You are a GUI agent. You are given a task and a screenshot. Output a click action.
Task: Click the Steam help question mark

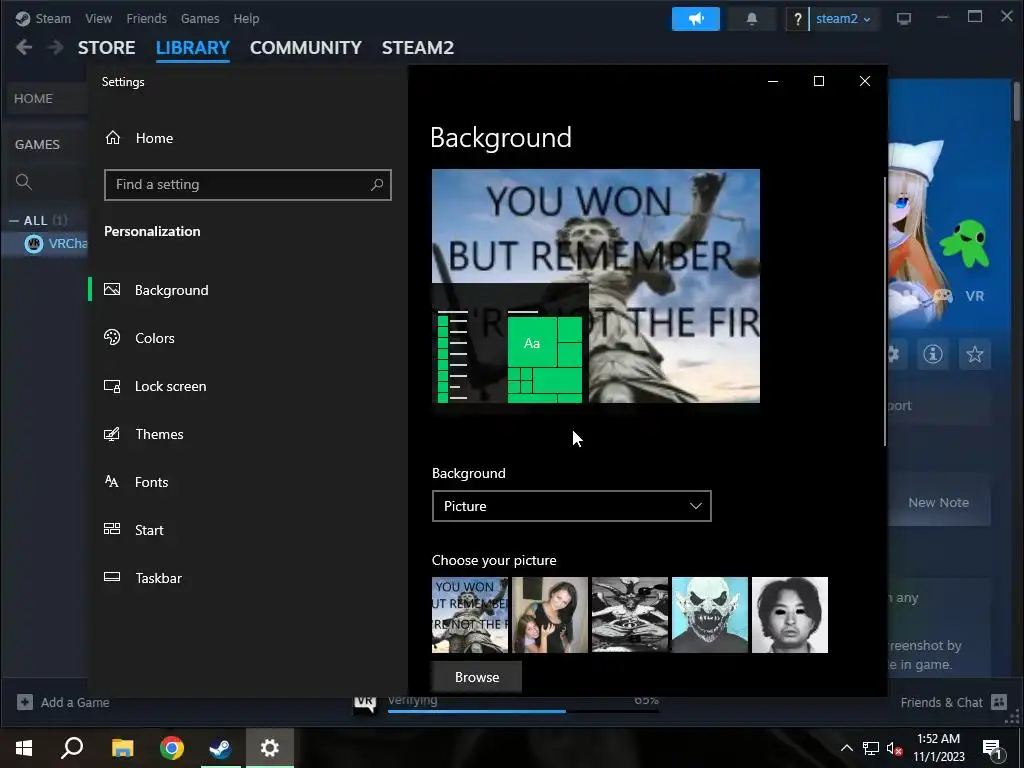pos(797,19)
